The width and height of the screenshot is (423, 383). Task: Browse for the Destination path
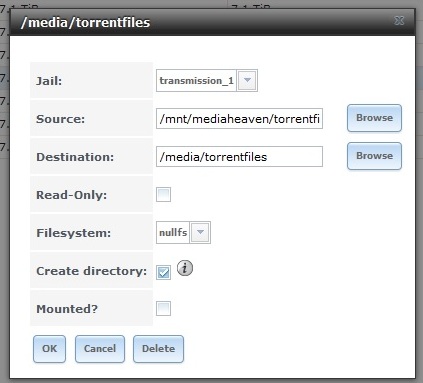[374, 156]
